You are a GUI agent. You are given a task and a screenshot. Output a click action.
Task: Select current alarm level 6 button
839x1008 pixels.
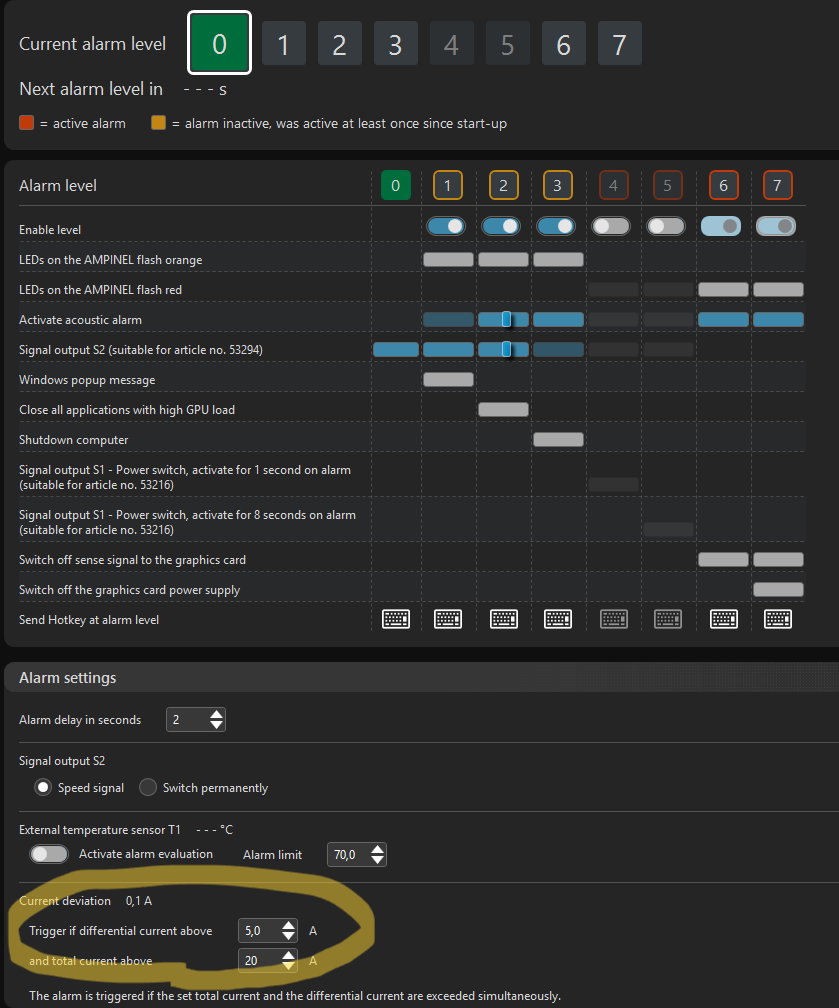563,43
